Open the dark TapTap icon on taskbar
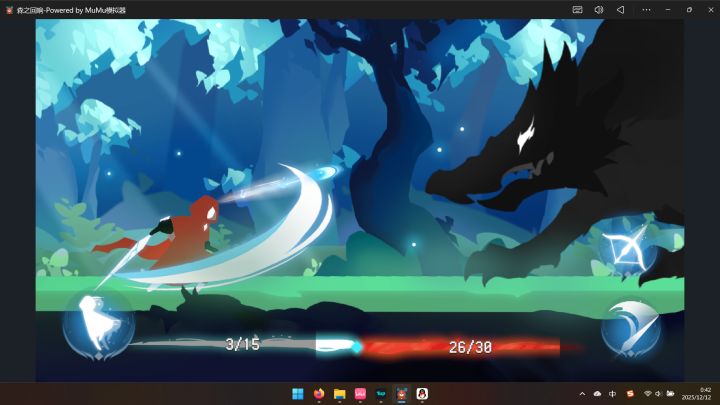720x405 pixels. pos(381,394)
